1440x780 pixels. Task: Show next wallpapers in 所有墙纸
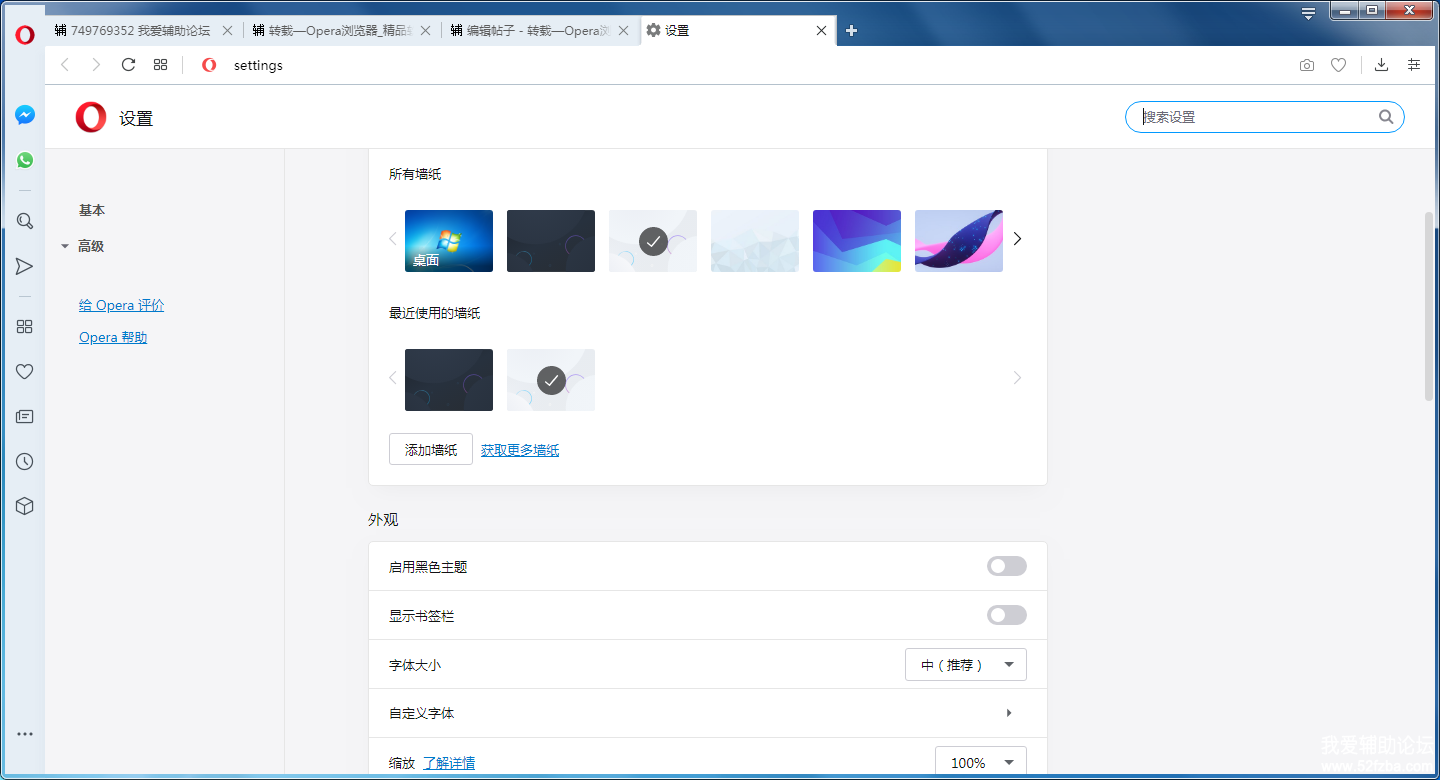pos(1017,239)
